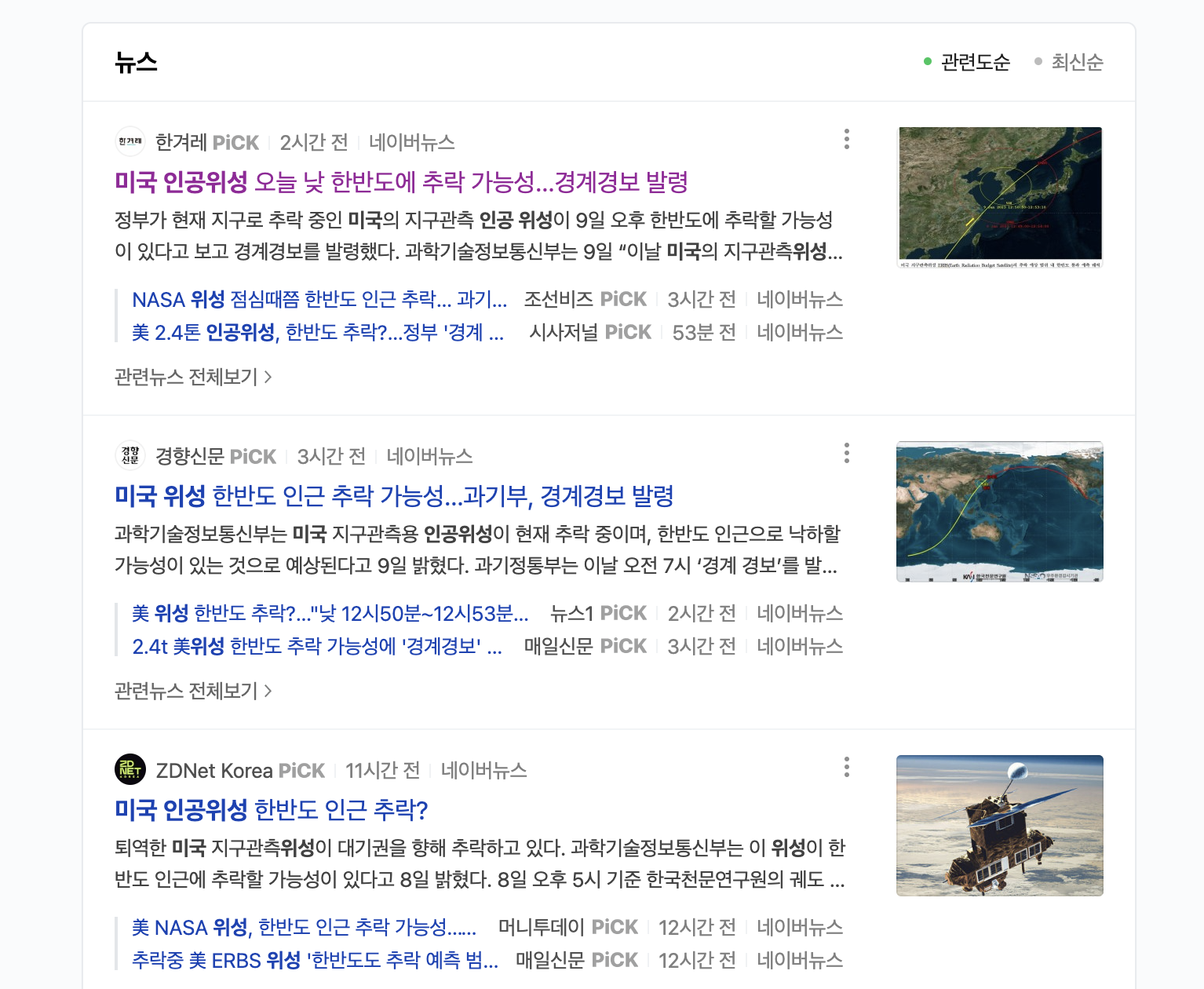Click the 경향신문 publisher name

tap(190, 456)
